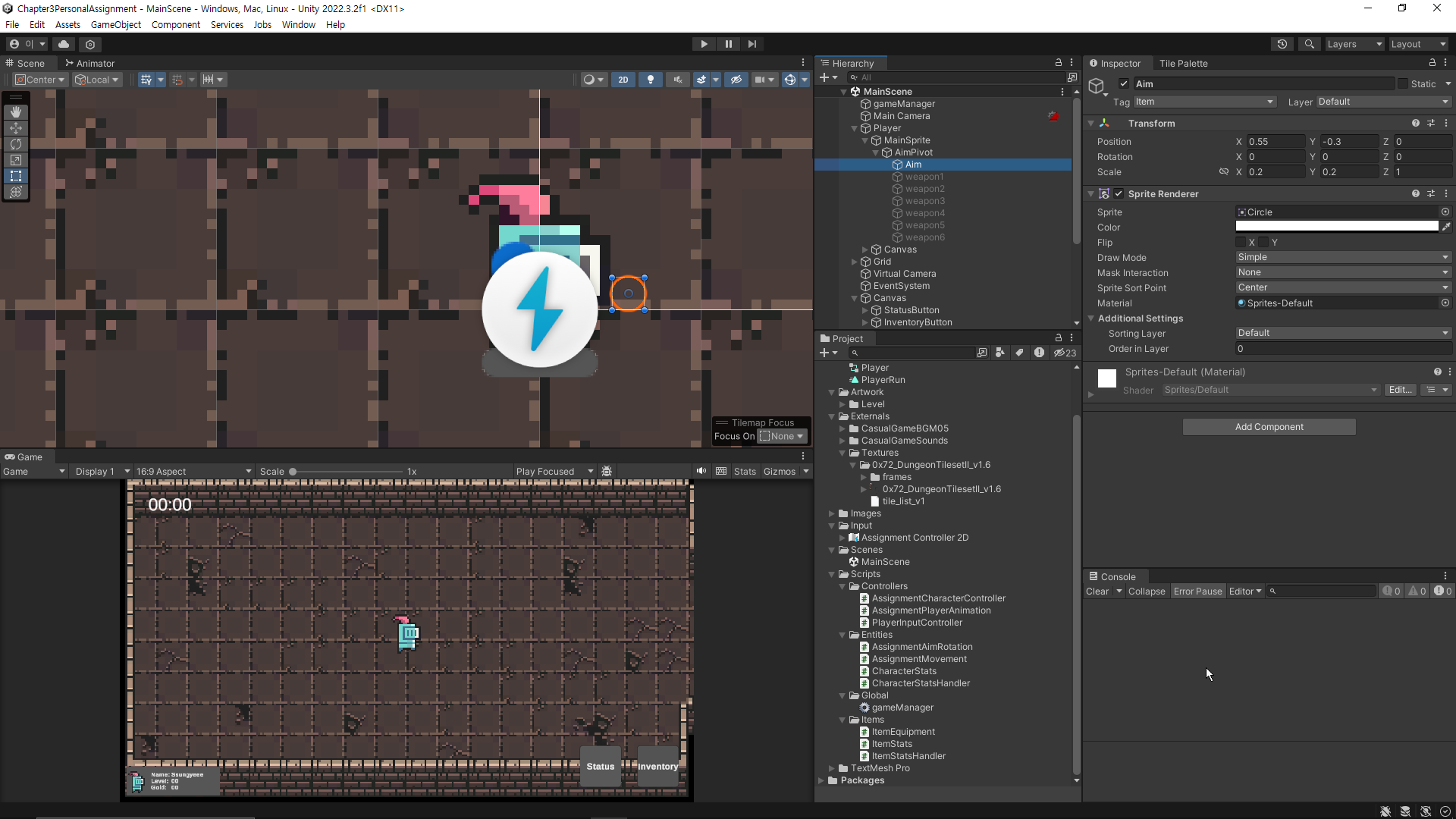This screenshot has height=819, width=1456.
Task: Switch to the Tile Palette tab
Action: 1183,63
